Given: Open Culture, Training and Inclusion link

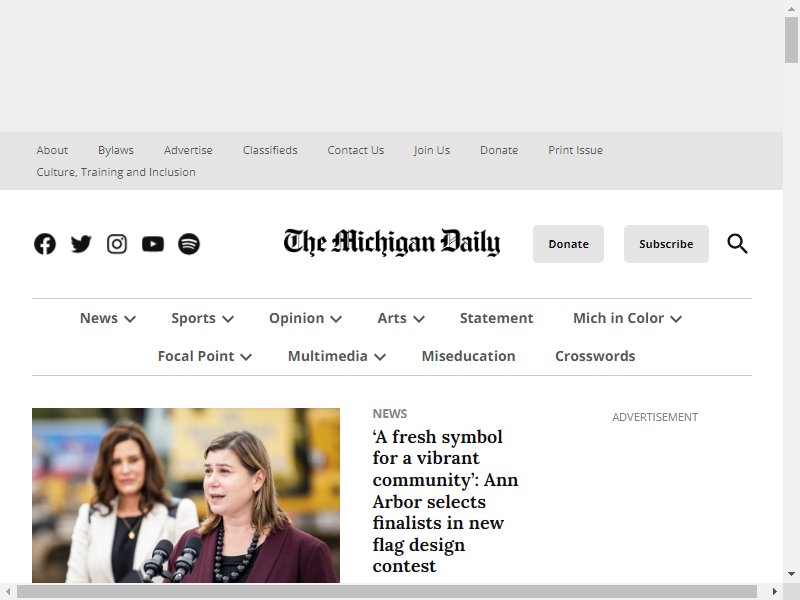Looking at the screenshot, I should point(116,172).
